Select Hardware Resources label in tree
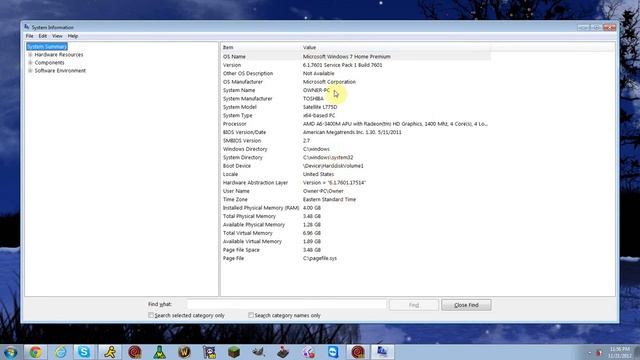The width and height of the screenshot is (640, 360). coord(59,55)
